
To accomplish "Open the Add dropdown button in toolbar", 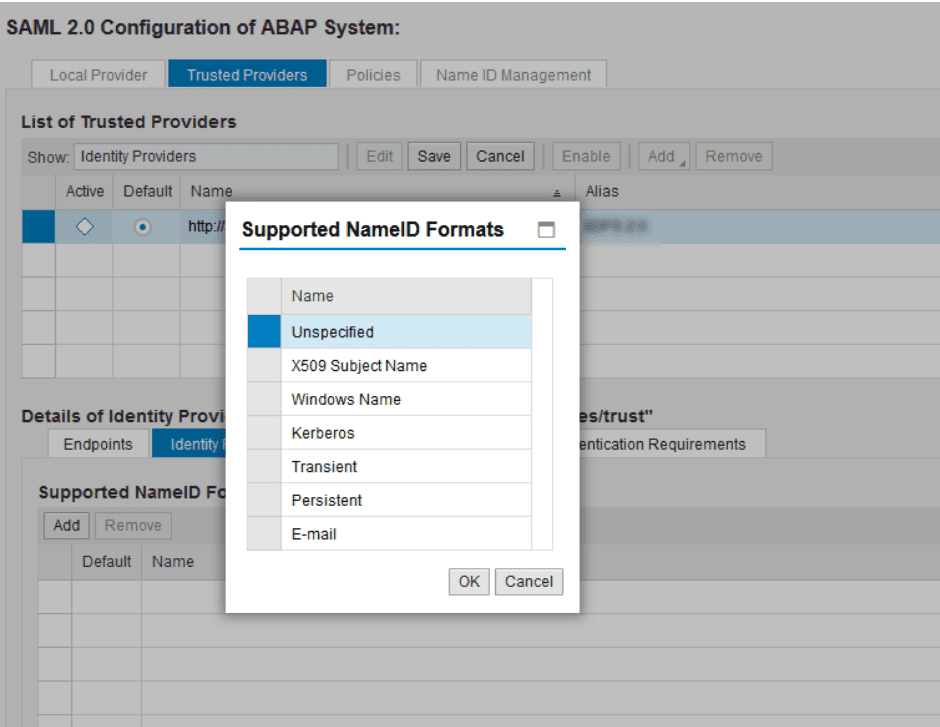I will [664, 156].
